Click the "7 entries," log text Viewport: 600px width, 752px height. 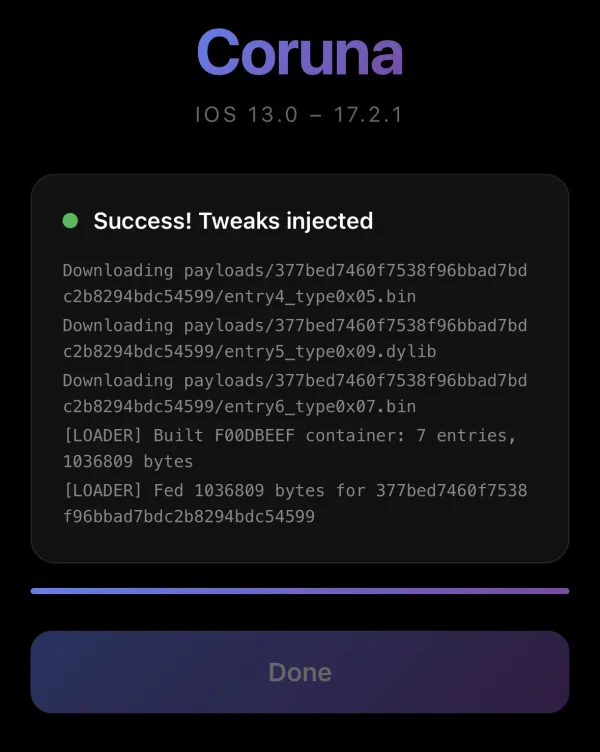(x=462, y=435)
